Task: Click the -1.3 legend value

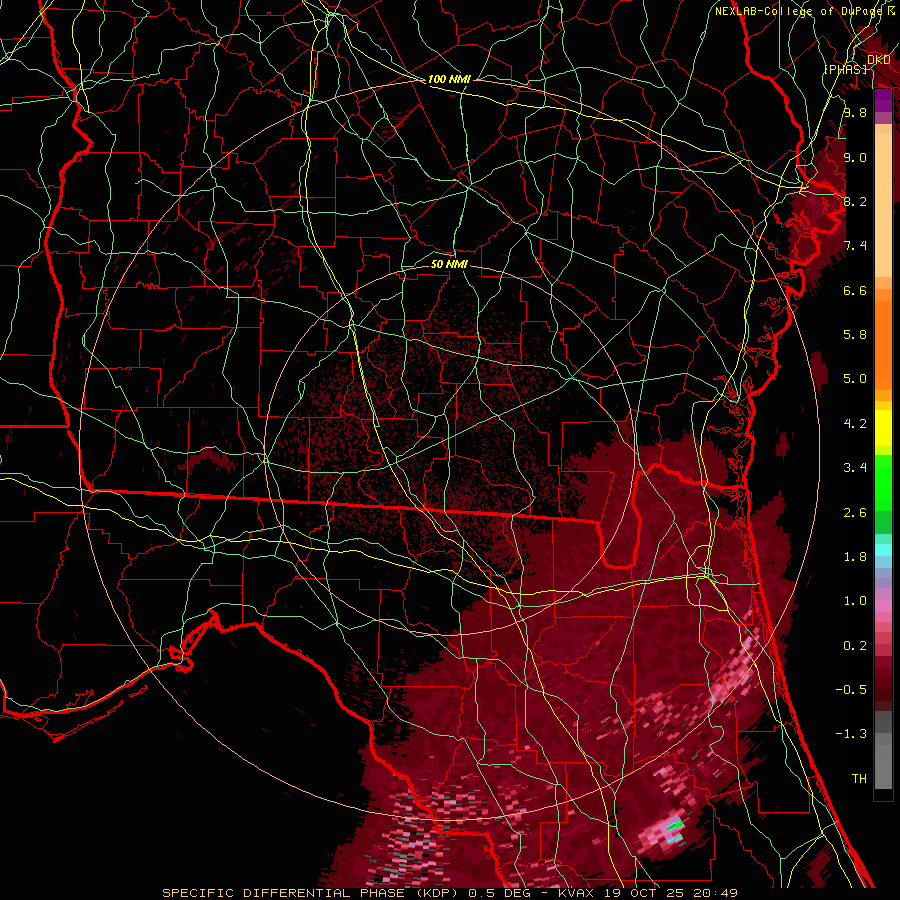Action: click(x=851, y=734)
